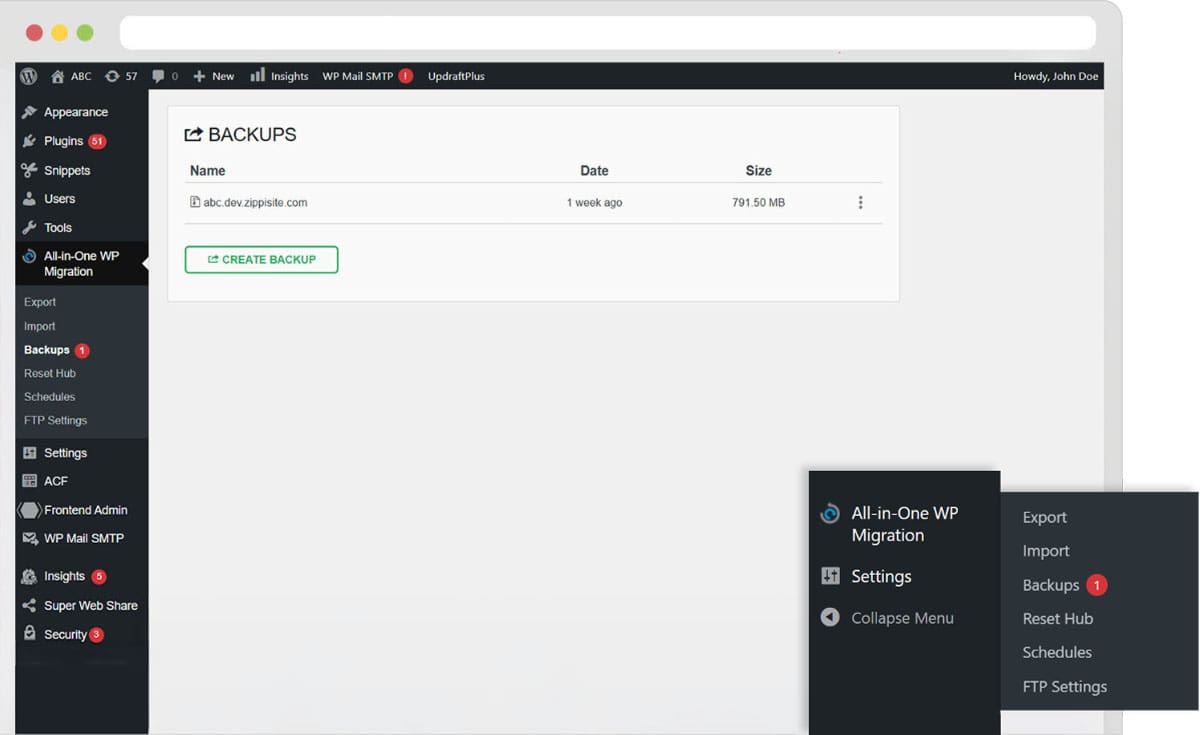Choose Export in the enlarged flyout menu

point(1044,517)
